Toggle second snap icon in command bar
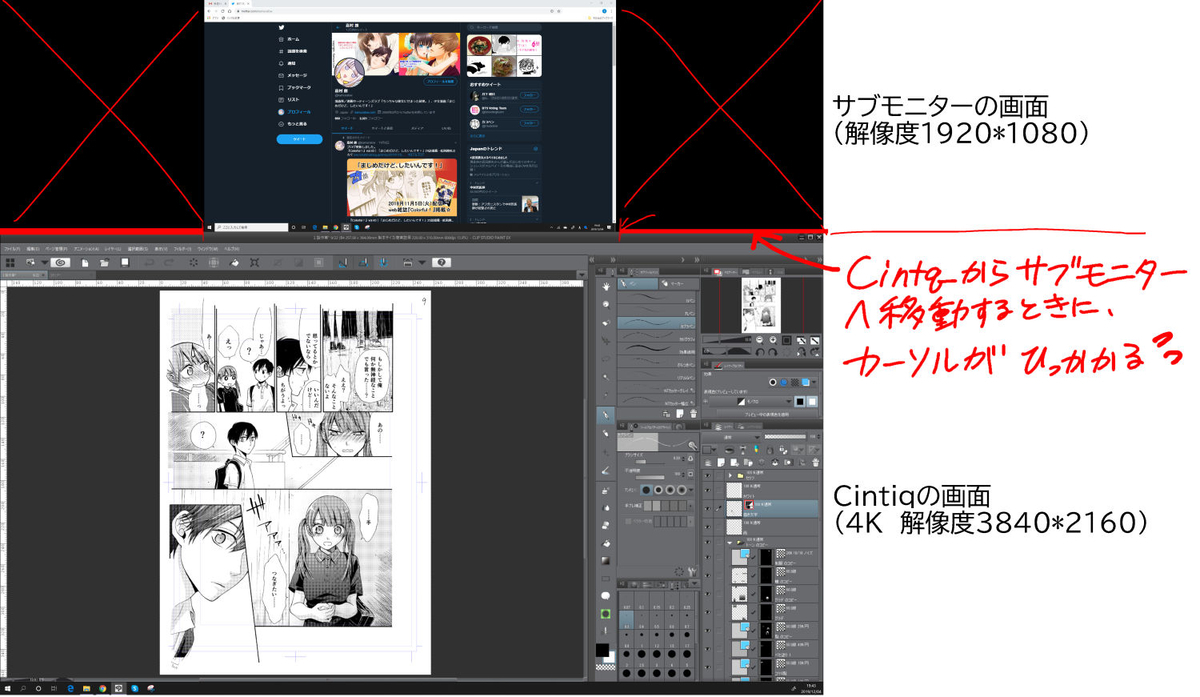This screenshot has height=697, width=1200. point(363,262)
